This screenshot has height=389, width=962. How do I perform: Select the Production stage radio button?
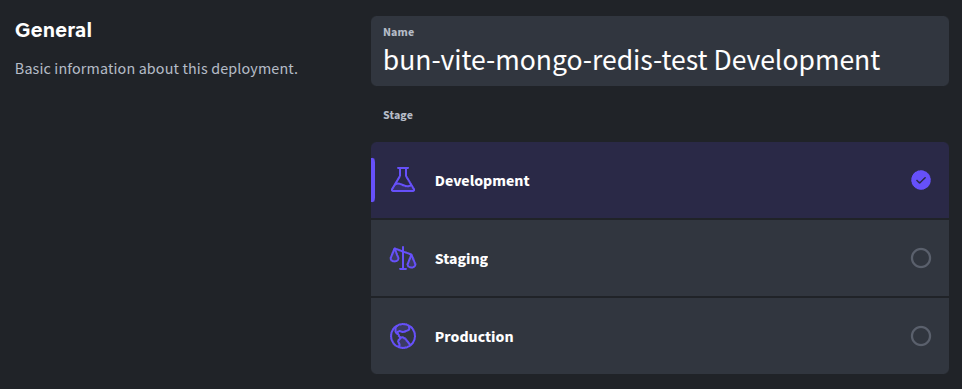tap(920, 336)
